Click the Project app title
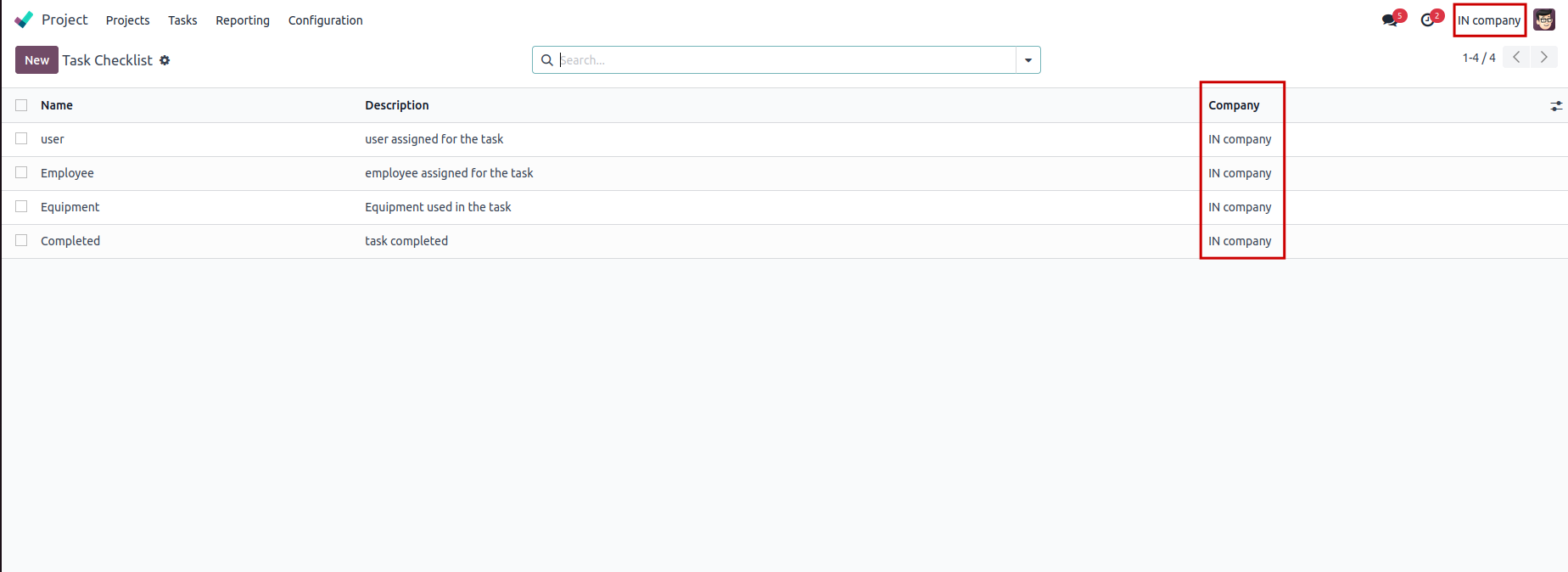This screenshot has width=1568, height=572. point(64,20)
